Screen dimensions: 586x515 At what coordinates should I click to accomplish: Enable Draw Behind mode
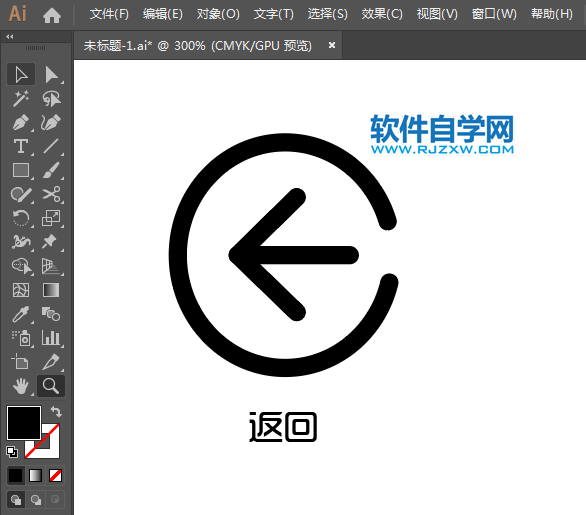click(x=36, y=500)
